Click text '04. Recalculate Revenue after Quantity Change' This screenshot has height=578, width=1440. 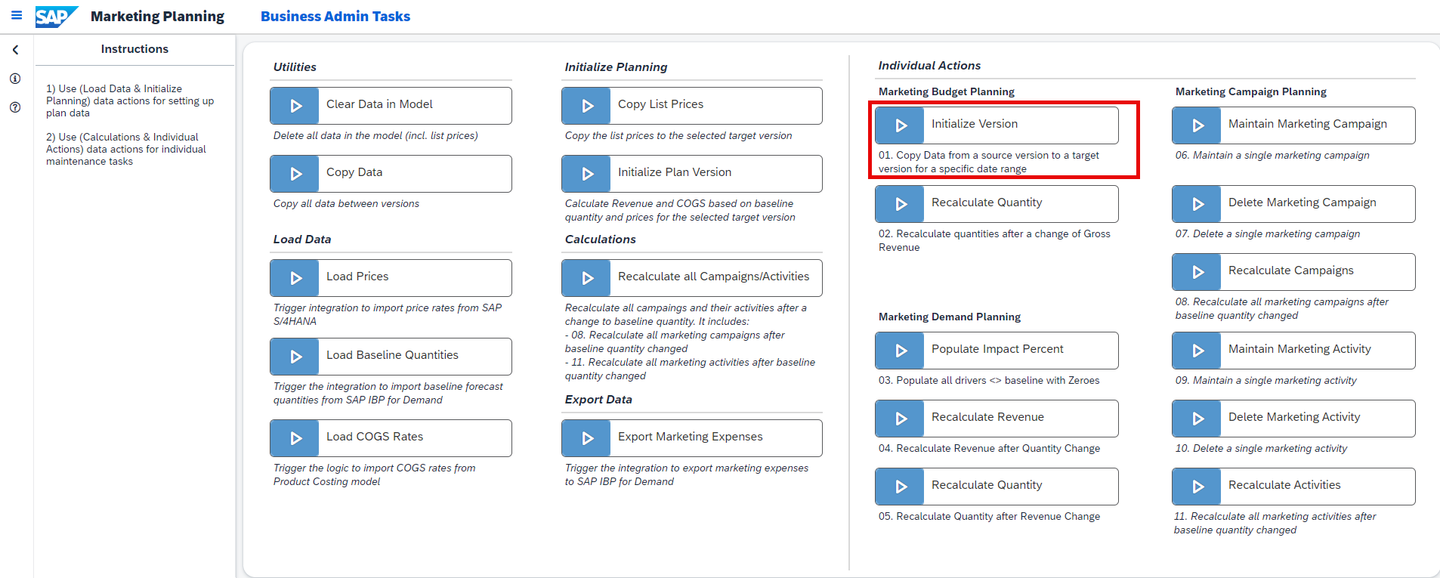tap(989, 448)
